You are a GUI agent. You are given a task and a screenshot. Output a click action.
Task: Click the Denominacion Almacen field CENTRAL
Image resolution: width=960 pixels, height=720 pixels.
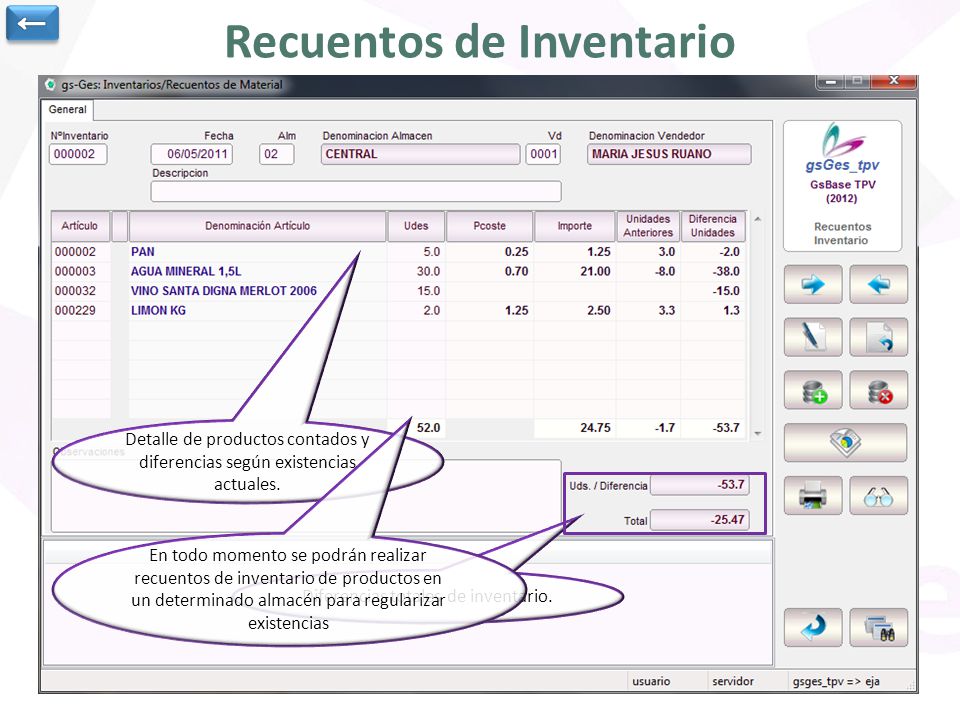pyautogui.click(x=421, y=154)
